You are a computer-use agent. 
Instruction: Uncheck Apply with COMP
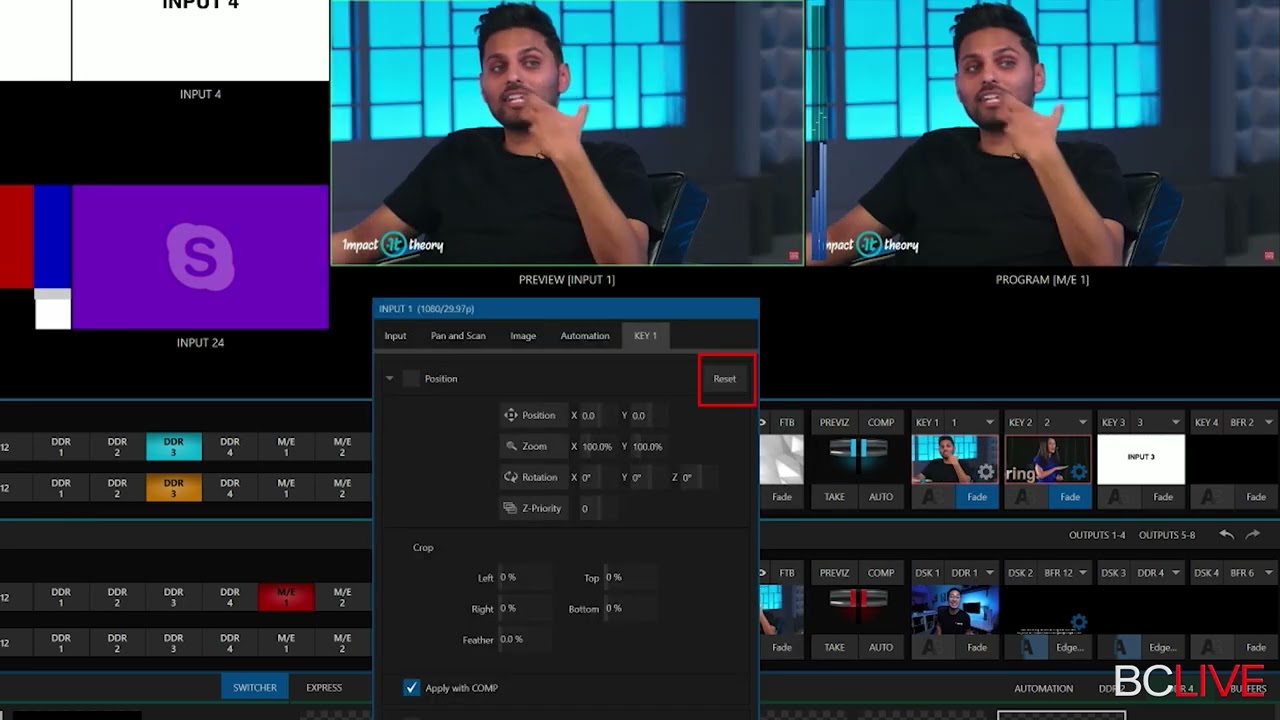pyautogui.click(x=411, y=688)
